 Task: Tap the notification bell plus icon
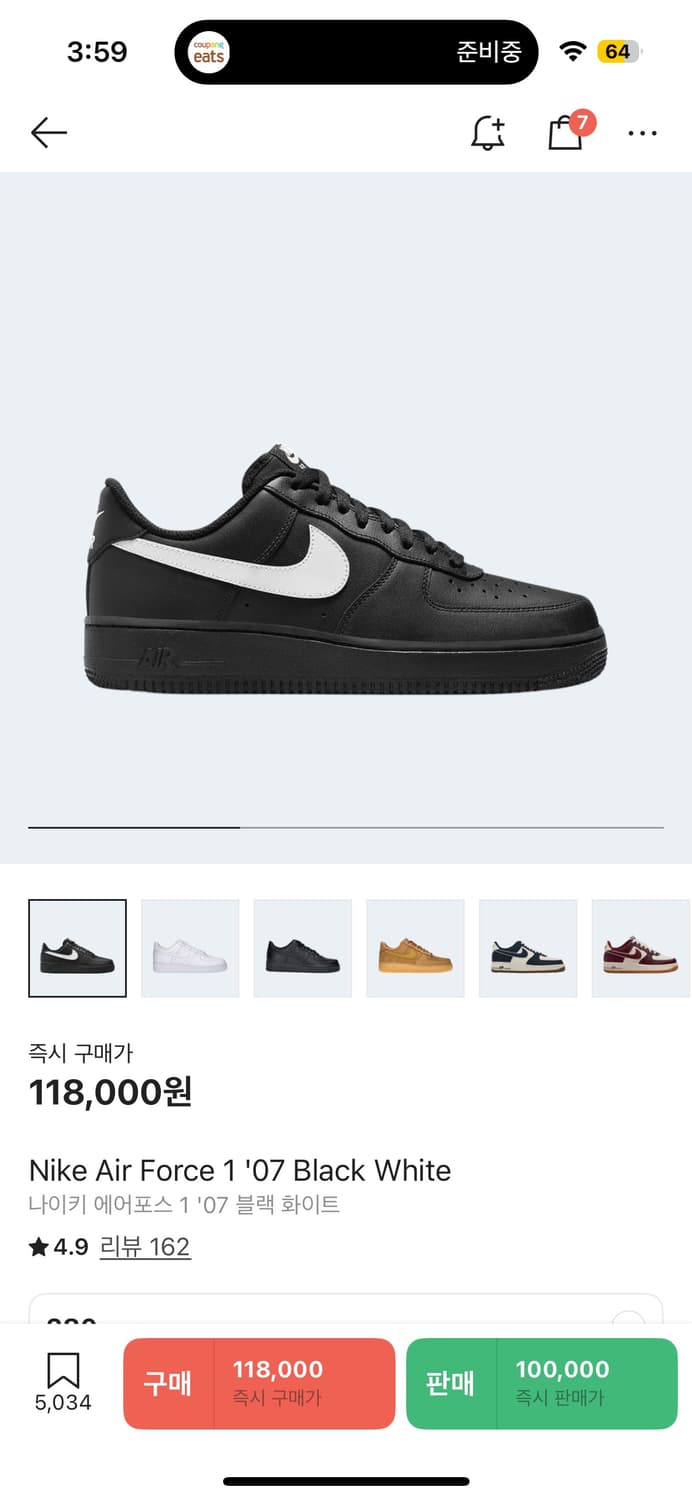[x=488, y=132]
